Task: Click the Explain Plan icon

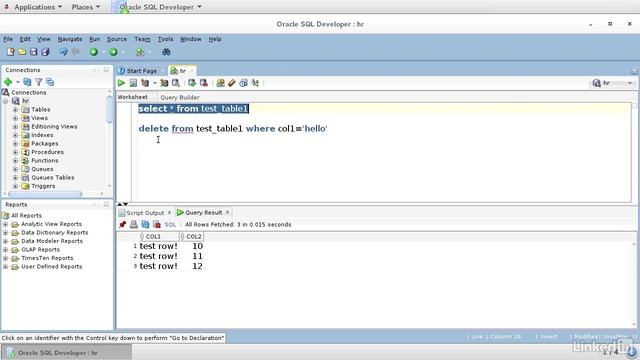Action: [x=145, y=83]
